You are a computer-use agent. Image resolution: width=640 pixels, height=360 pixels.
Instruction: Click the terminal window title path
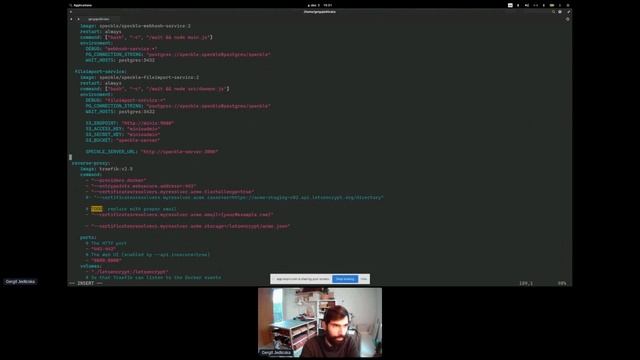[x=320, y=12]
